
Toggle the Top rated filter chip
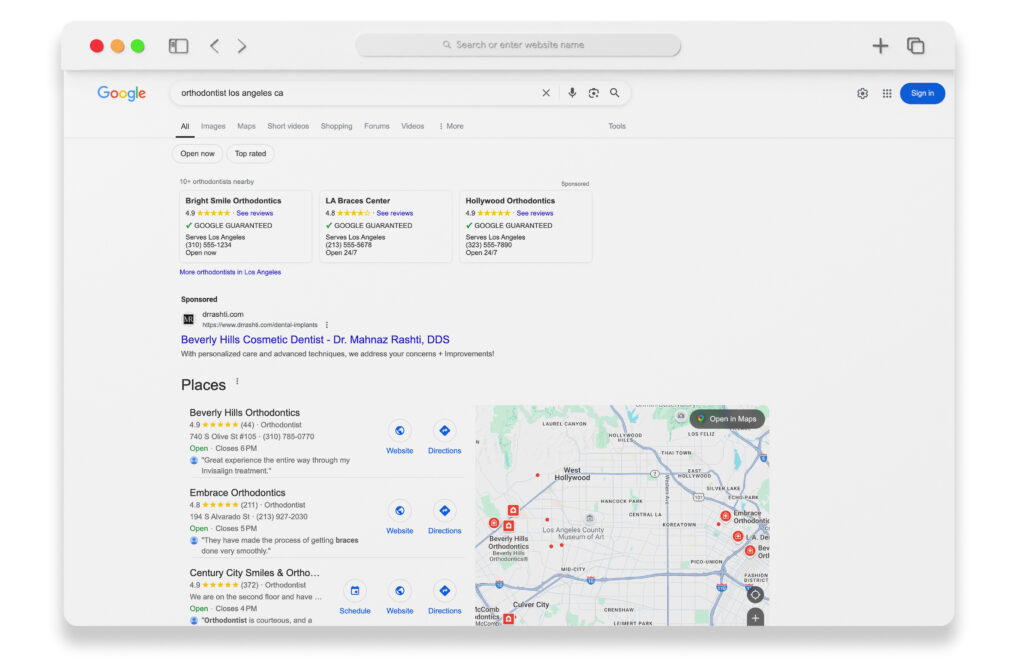point(251,154)
